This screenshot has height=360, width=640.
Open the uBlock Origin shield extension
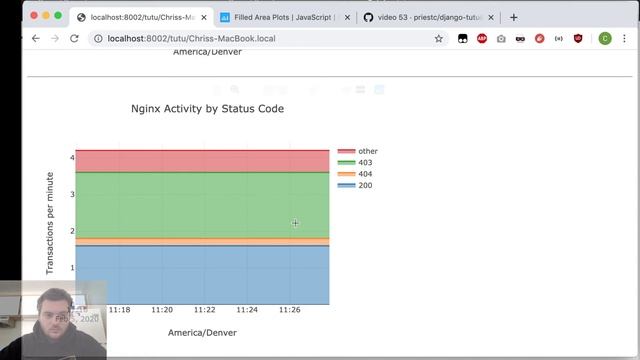pos(578,38)
